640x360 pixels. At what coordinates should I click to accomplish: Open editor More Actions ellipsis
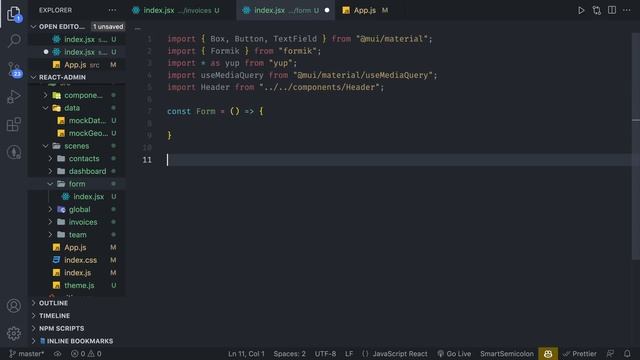(x=627, y=10)
